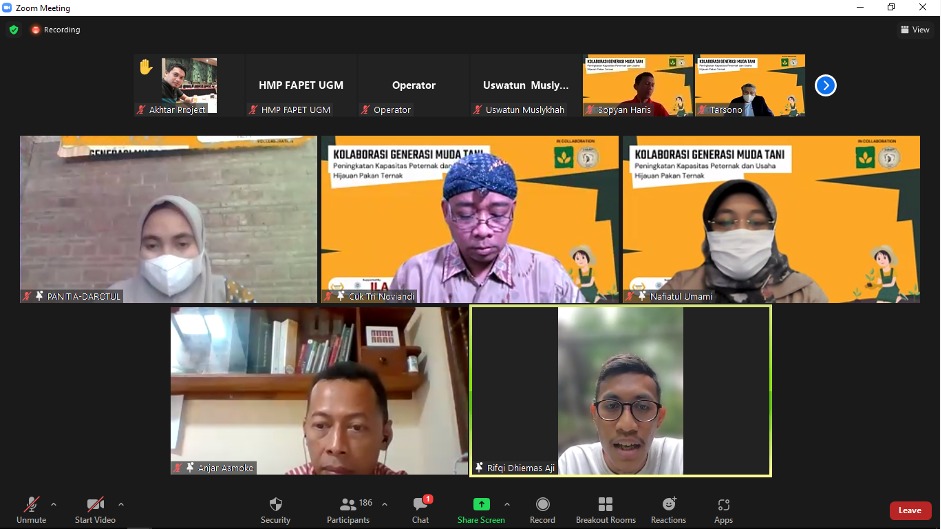Click the green encryption shield icon

pos(14,29)
